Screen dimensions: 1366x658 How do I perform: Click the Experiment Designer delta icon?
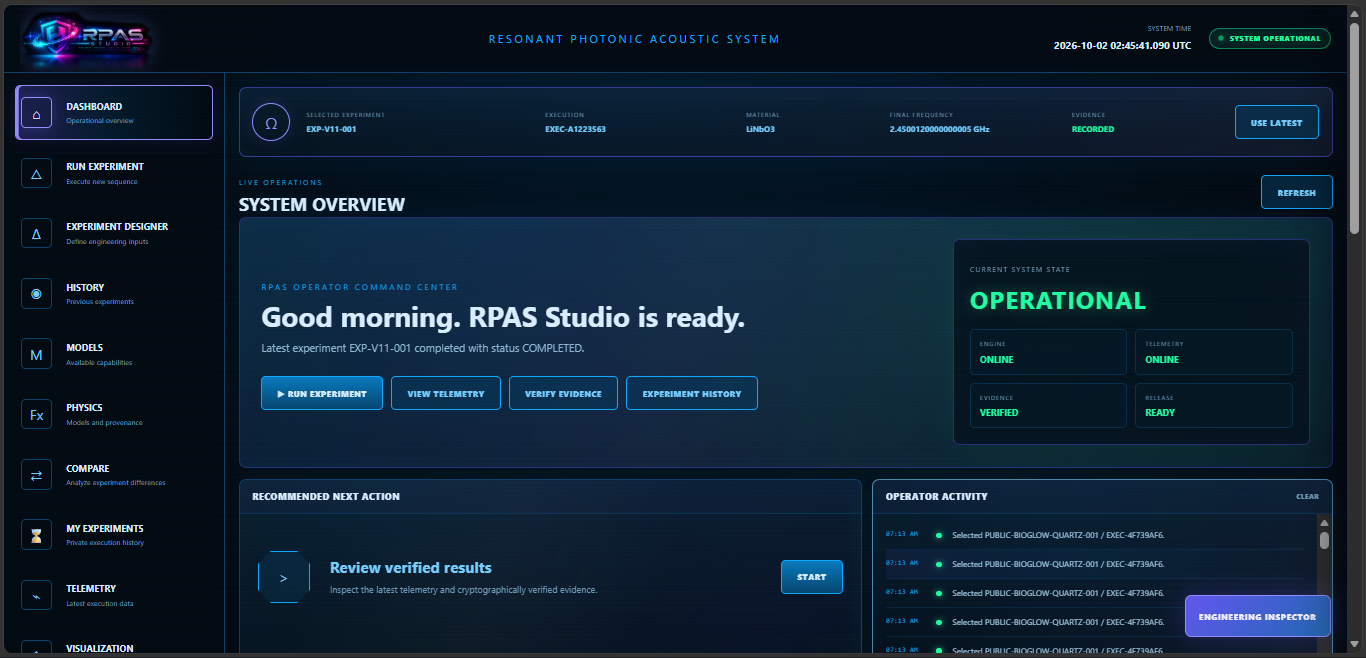(x=36, y=233)
